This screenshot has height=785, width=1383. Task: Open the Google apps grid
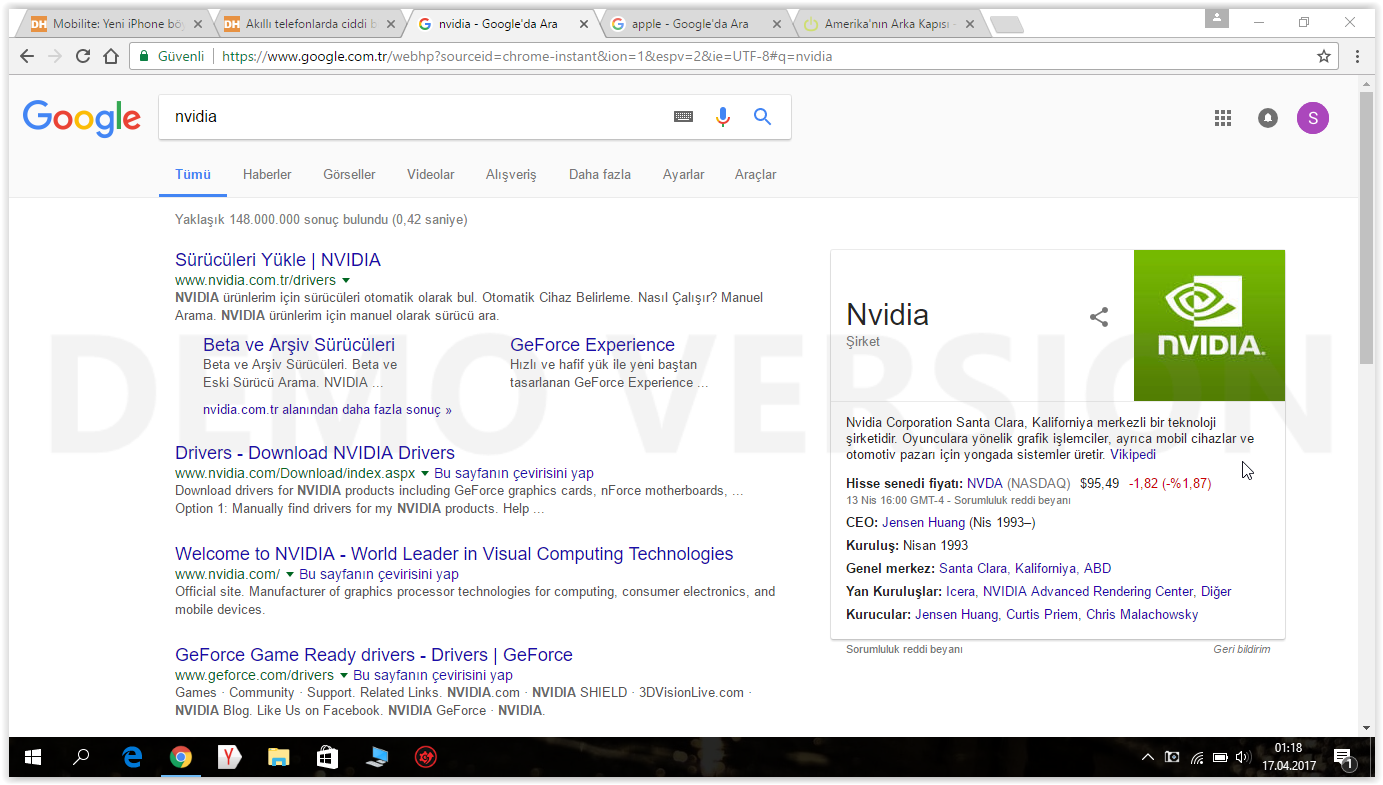point(1222,118)
